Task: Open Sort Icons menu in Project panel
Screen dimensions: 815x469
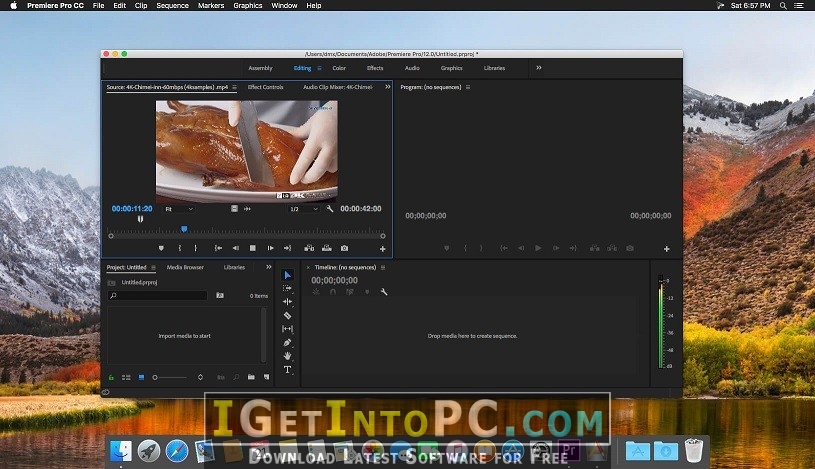Action: (200, 377)
